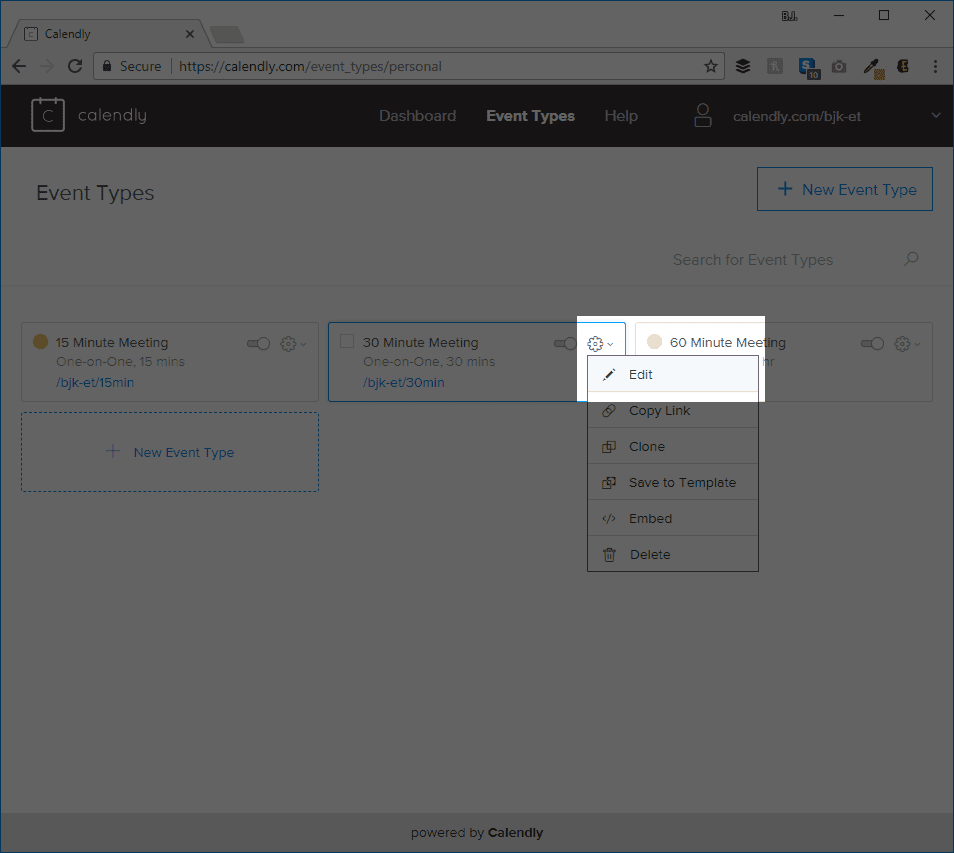954x853 pixels.
Task: Close the Calendly browser tab
Action: point(190,34)
